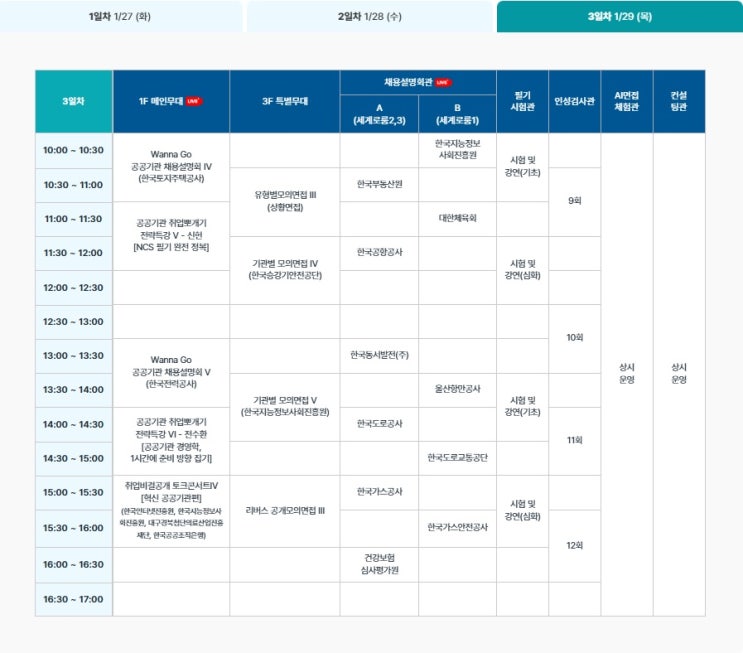Click the 13:30 ~ 14:00 time slot
The height and width of the screenshot is (653, 743).
[x=73, y=390]
